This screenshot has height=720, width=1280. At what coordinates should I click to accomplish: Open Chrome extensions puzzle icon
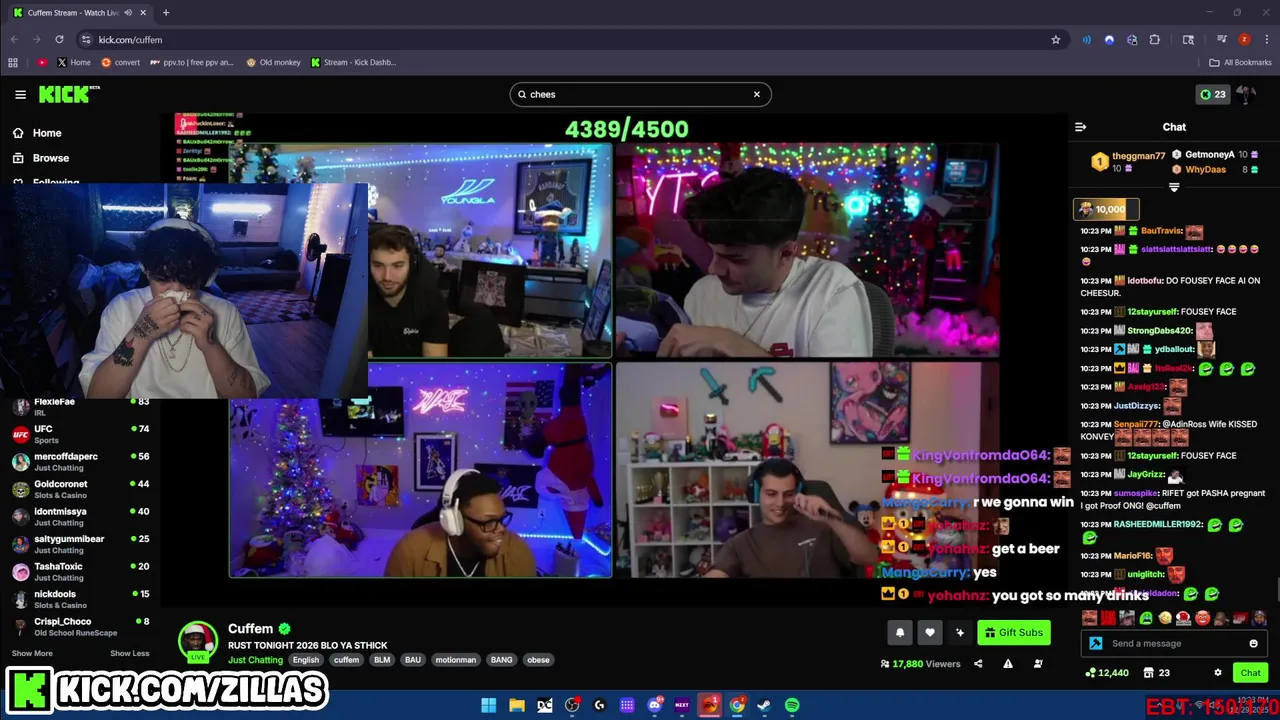pyautogui.click(x=1155, y=39)
